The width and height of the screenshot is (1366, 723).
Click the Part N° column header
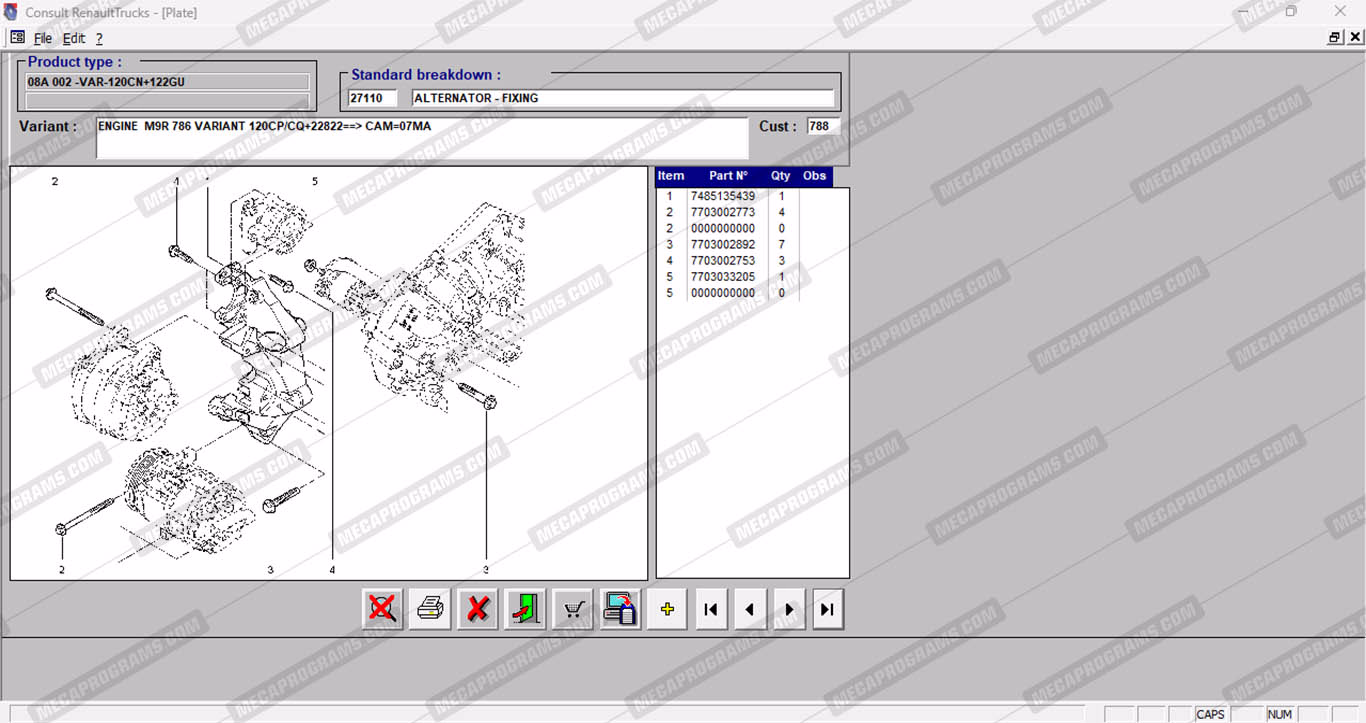pyautogui.click(x=728, y=176)
